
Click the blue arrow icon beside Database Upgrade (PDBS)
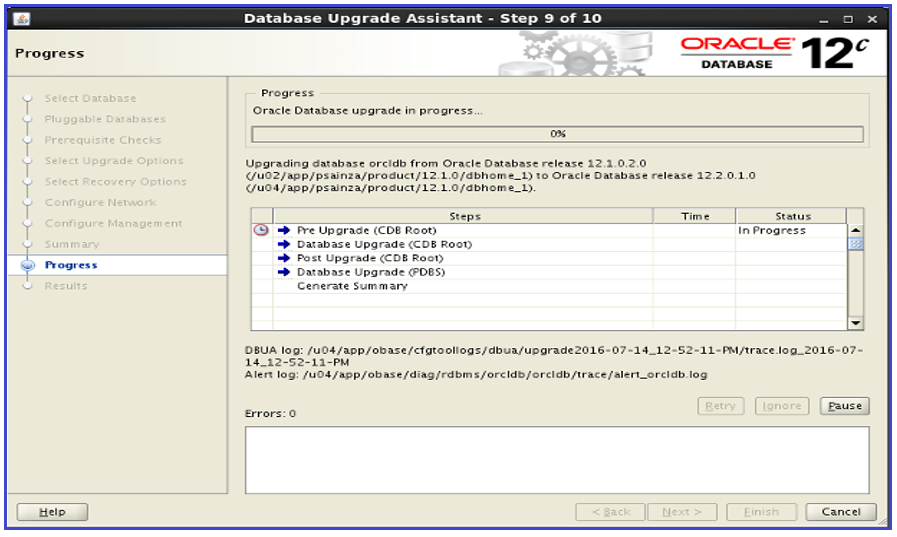pos(284,272)
